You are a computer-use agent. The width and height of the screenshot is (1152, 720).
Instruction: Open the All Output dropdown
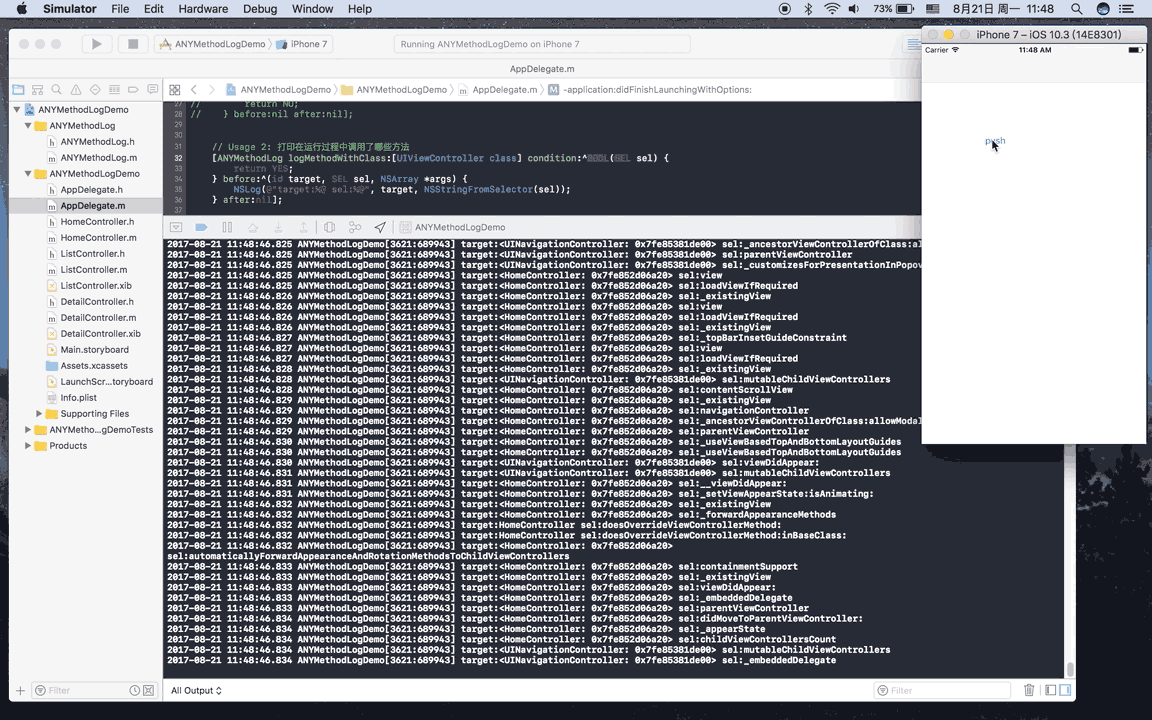(196, 691)
